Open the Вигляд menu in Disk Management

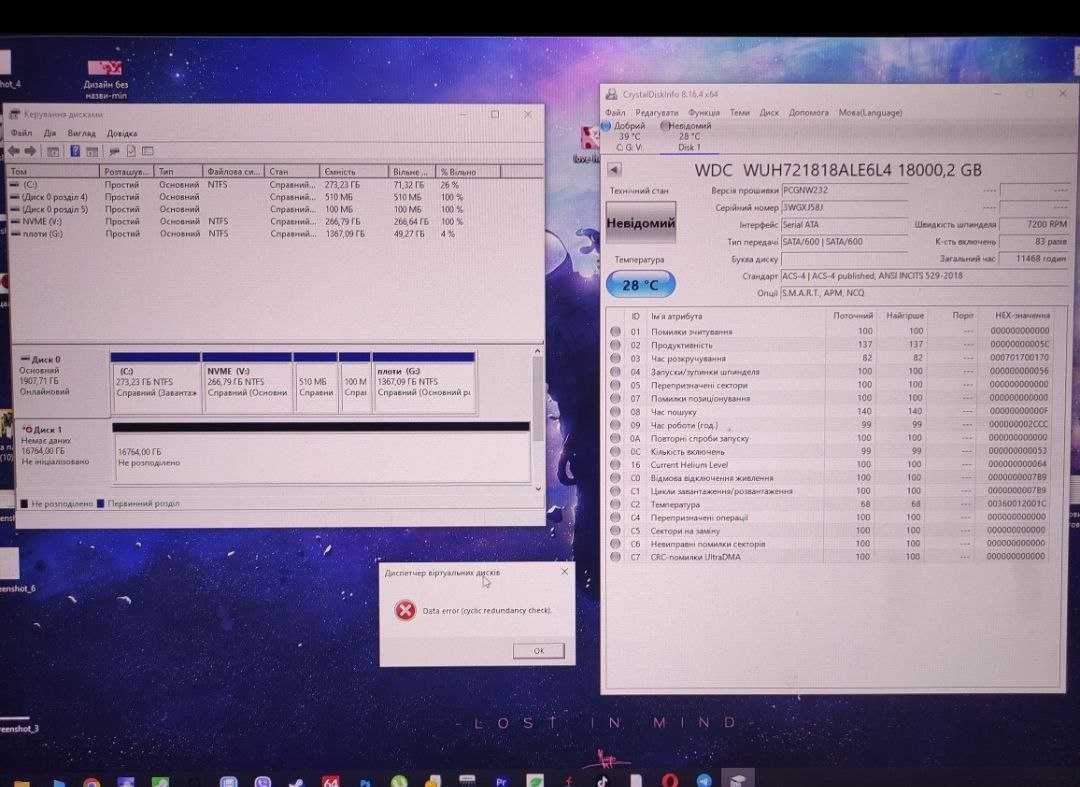pos(81,133)
